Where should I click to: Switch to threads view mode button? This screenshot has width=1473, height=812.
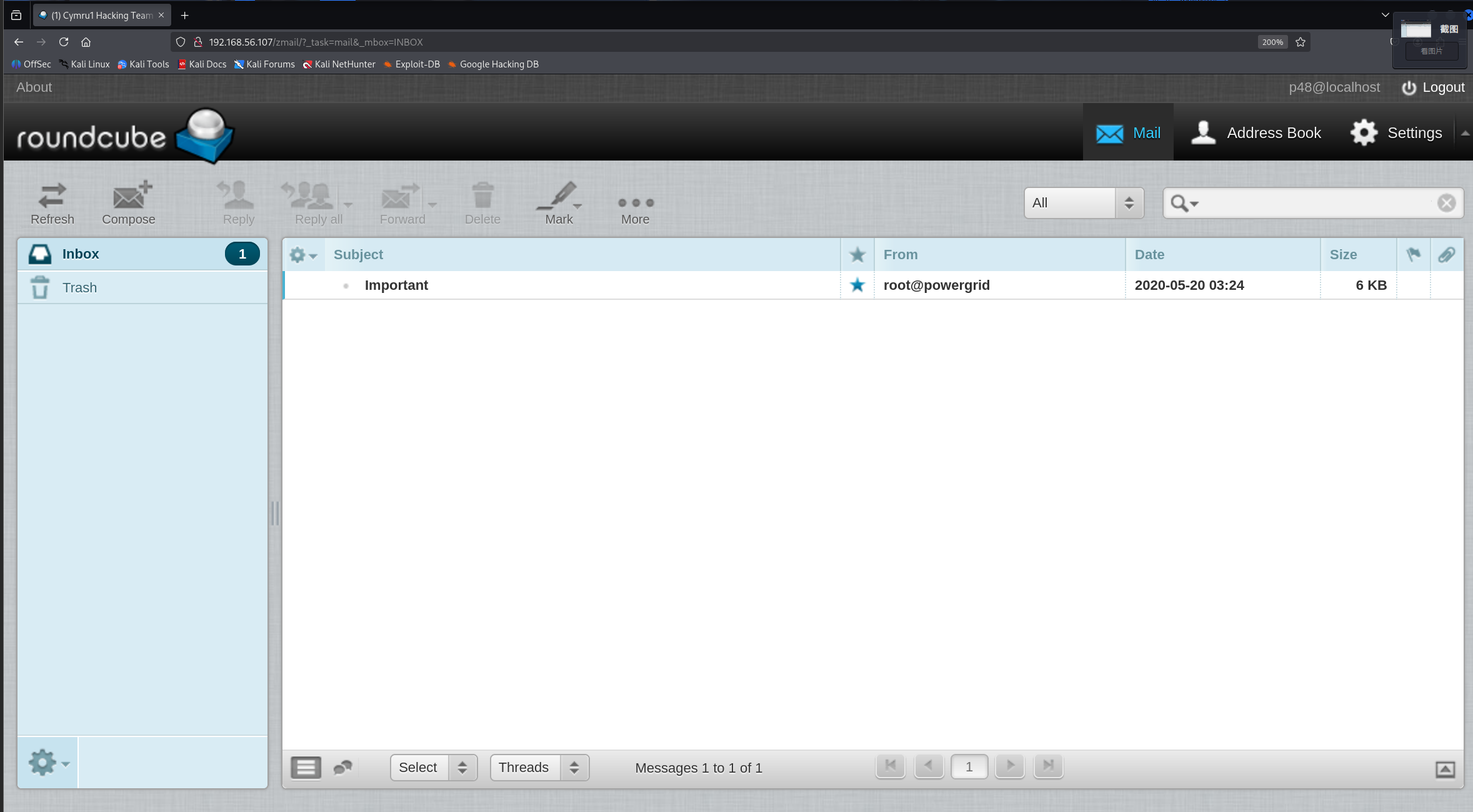[x=343, y=768]
